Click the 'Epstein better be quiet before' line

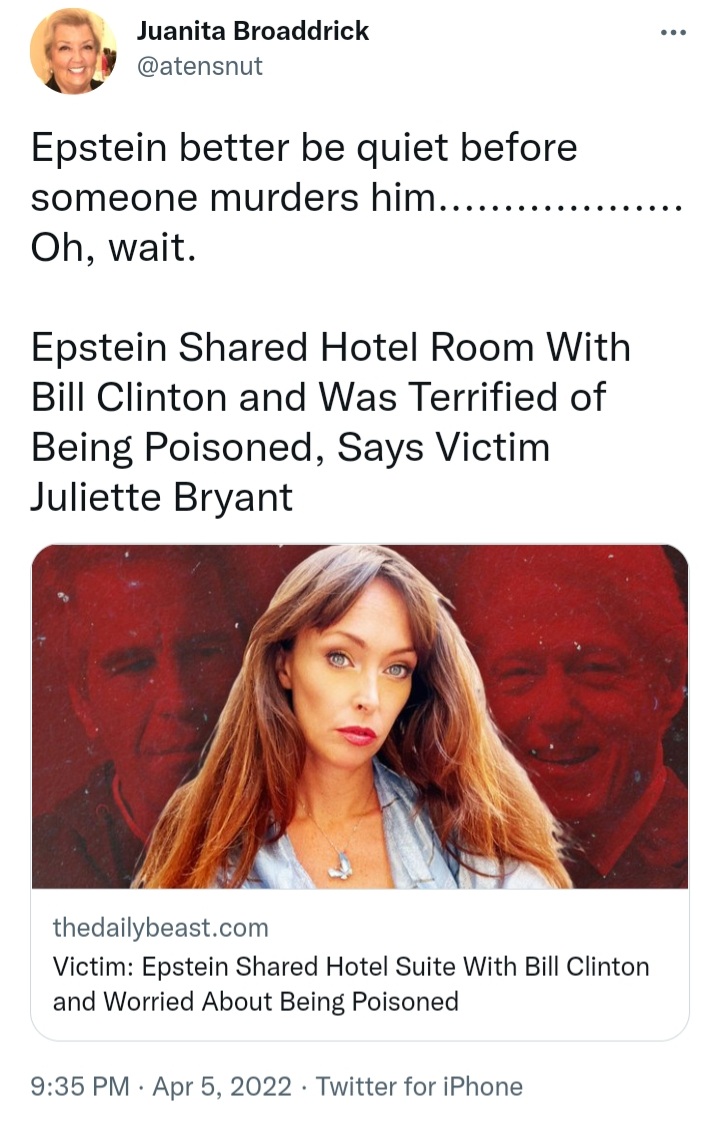(x=303, y=148)
